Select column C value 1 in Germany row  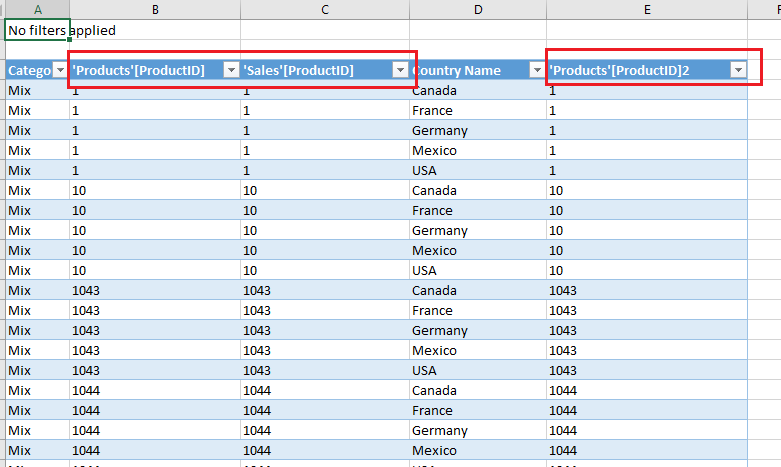325,130
